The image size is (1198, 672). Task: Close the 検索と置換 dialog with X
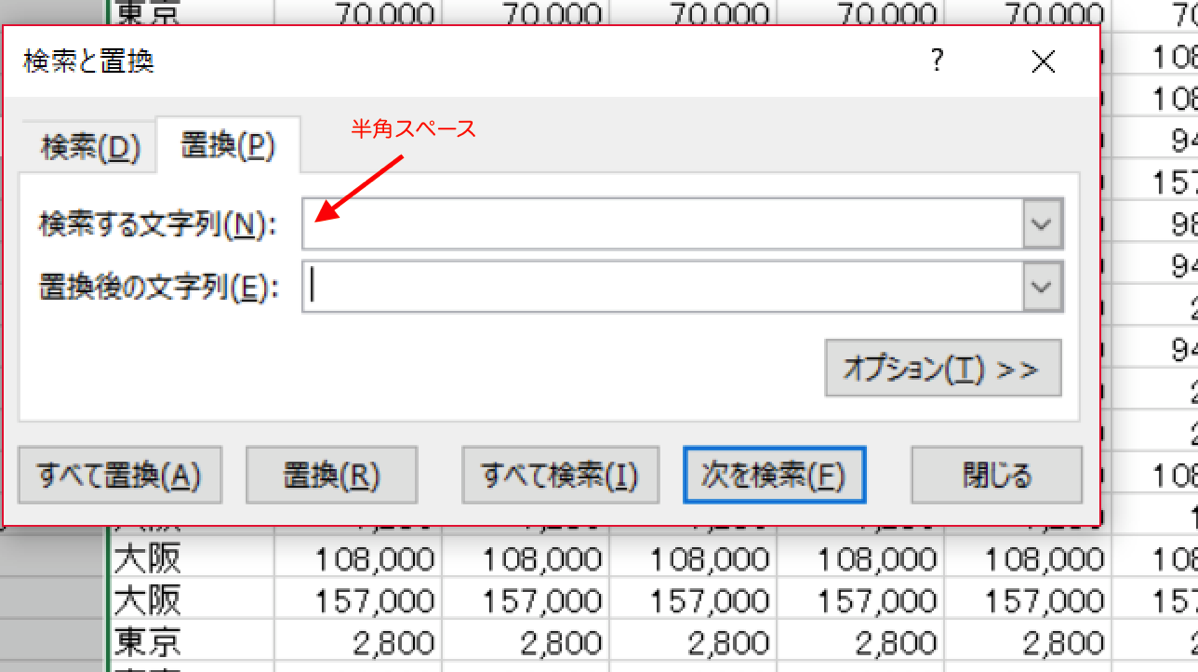1043,61
